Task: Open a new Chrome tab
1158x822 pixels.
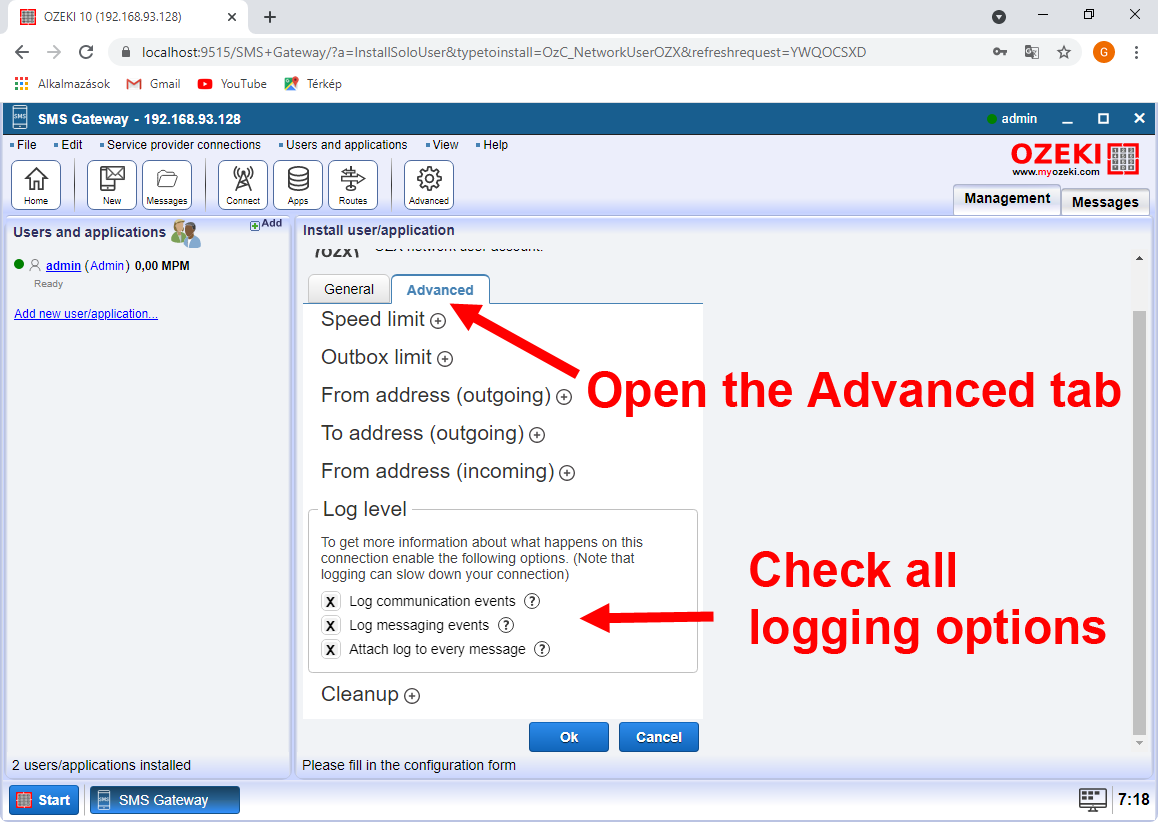Action: 270,16
